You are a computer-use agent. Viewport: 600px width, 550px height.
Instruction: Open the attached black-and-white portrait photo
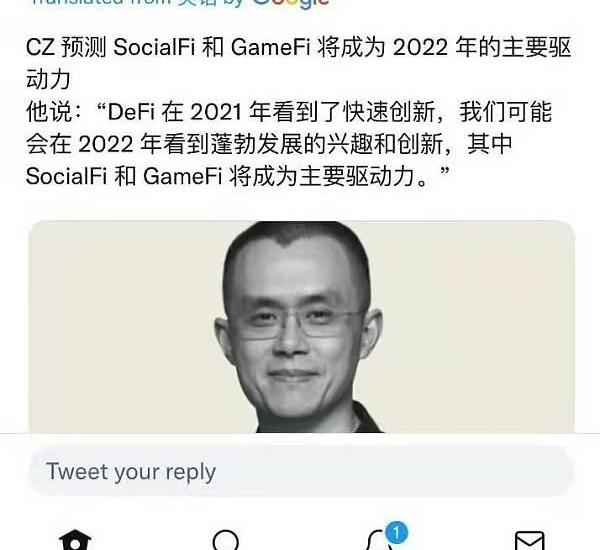tap(302, 327)
